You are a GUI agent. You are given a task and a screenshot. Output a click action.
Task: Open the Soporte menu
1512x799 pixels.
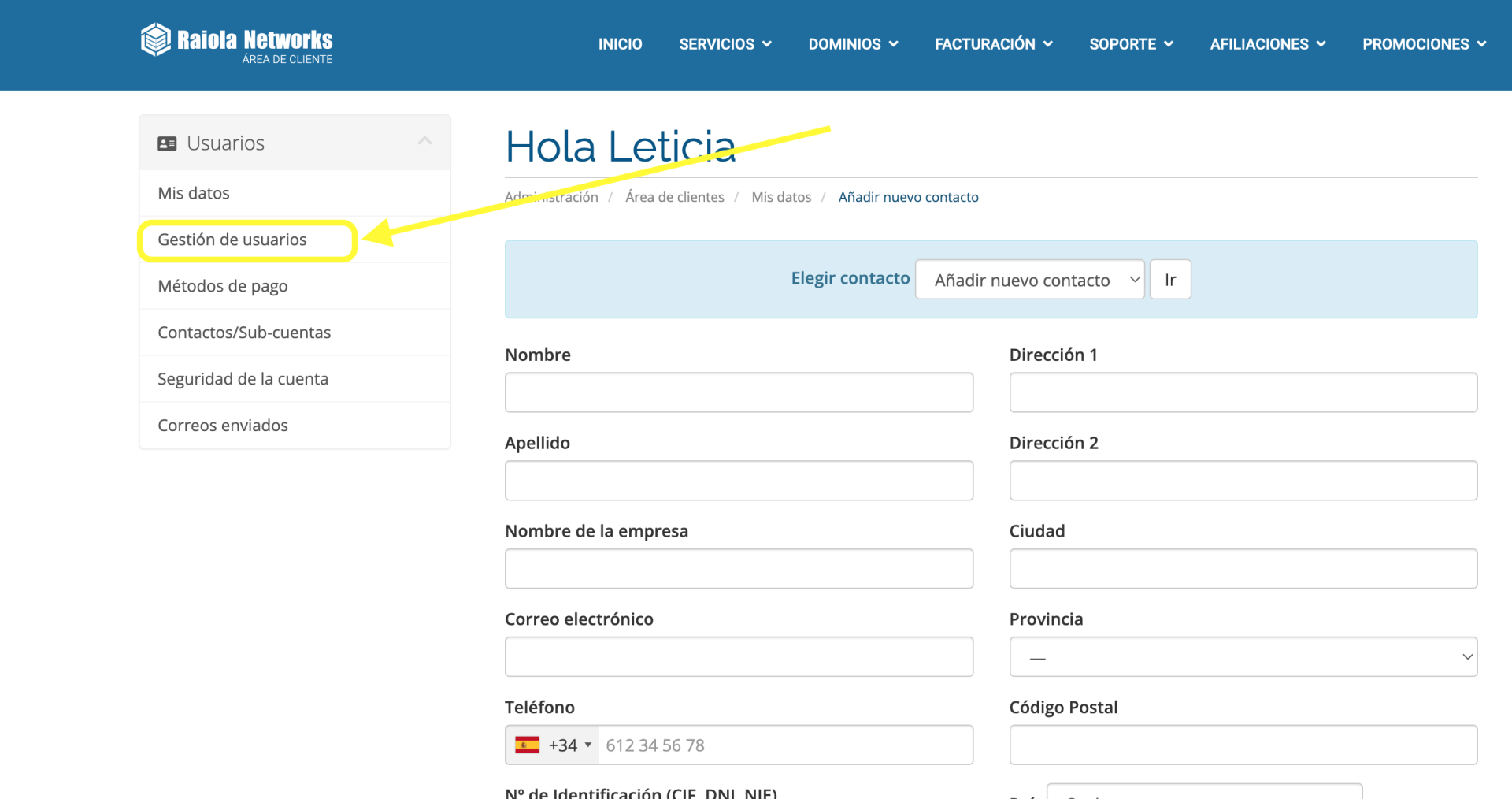(x=1131, y=44)
